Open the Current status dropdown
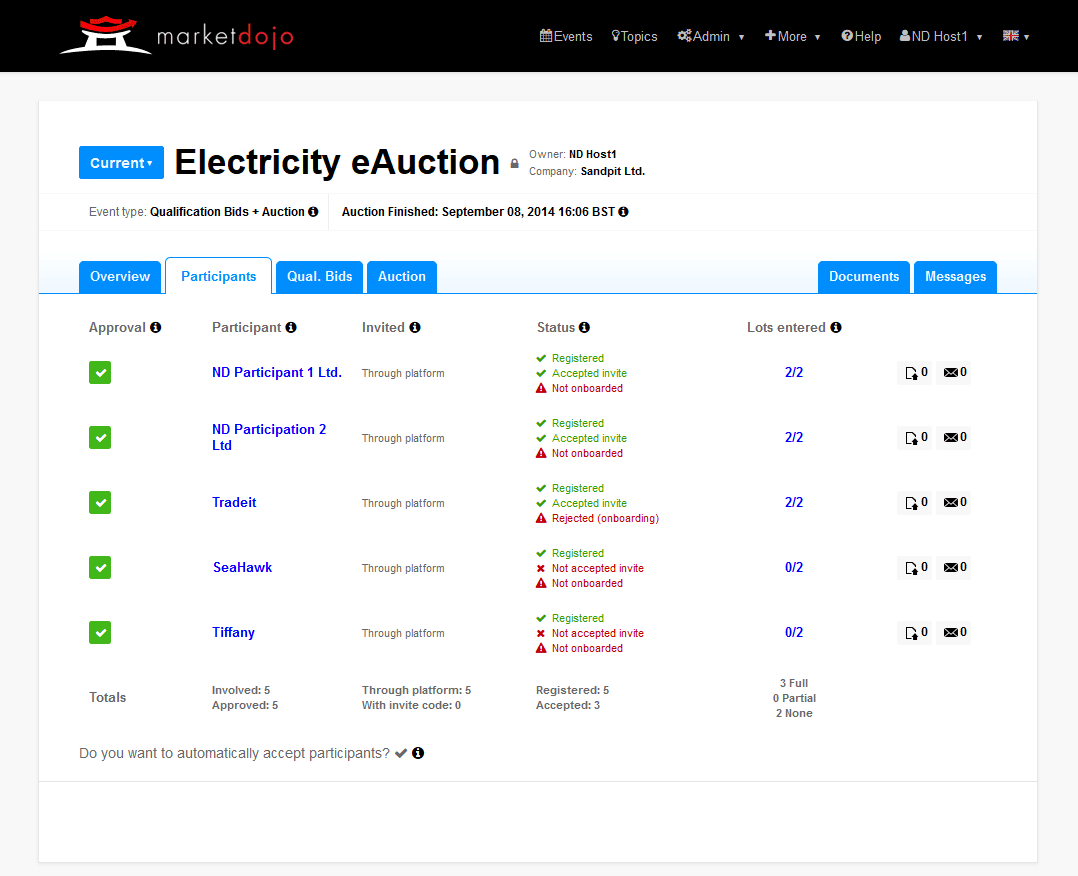The height and width of the screenshot is (876, 1078). (x=121, y=162)
